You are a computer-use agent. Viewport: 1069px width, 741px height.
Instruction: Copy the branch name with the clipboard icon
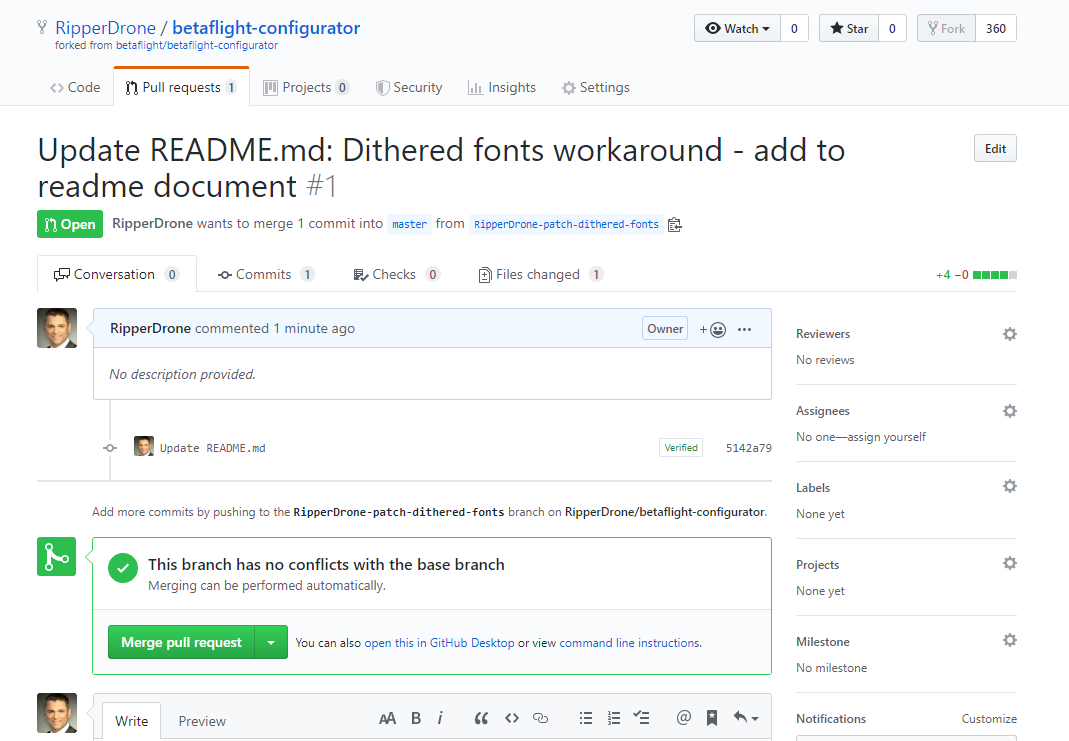click(674, 224)
